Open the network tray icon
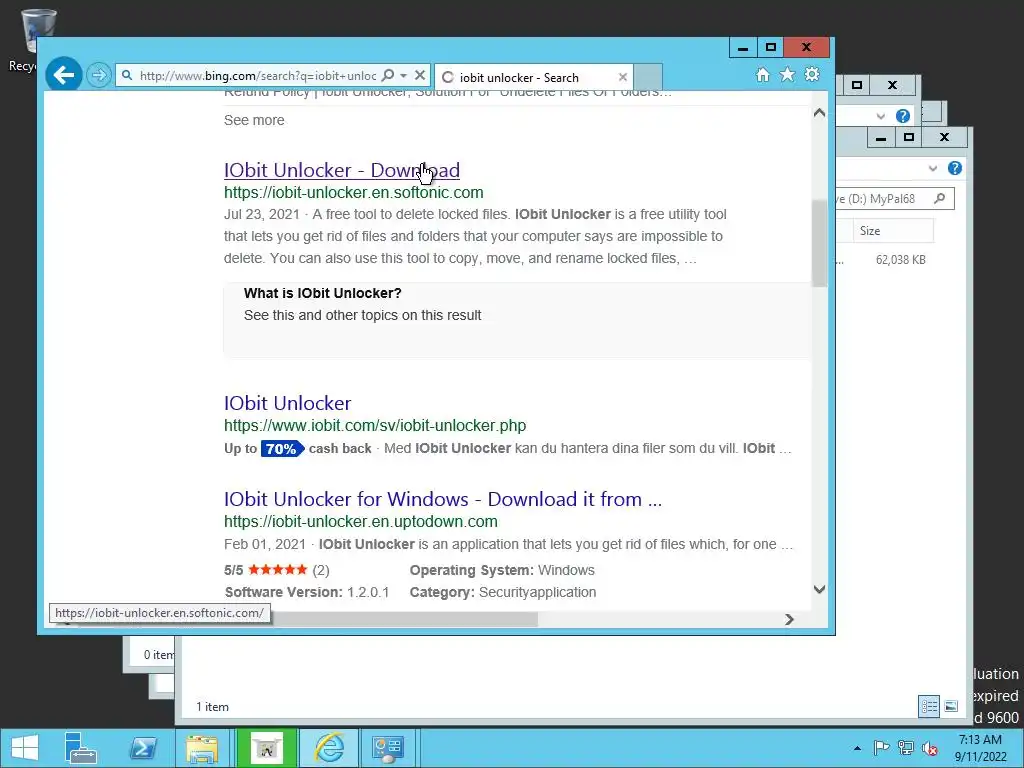Viewport: 1024px width, 768px height. tap(906, 748)
